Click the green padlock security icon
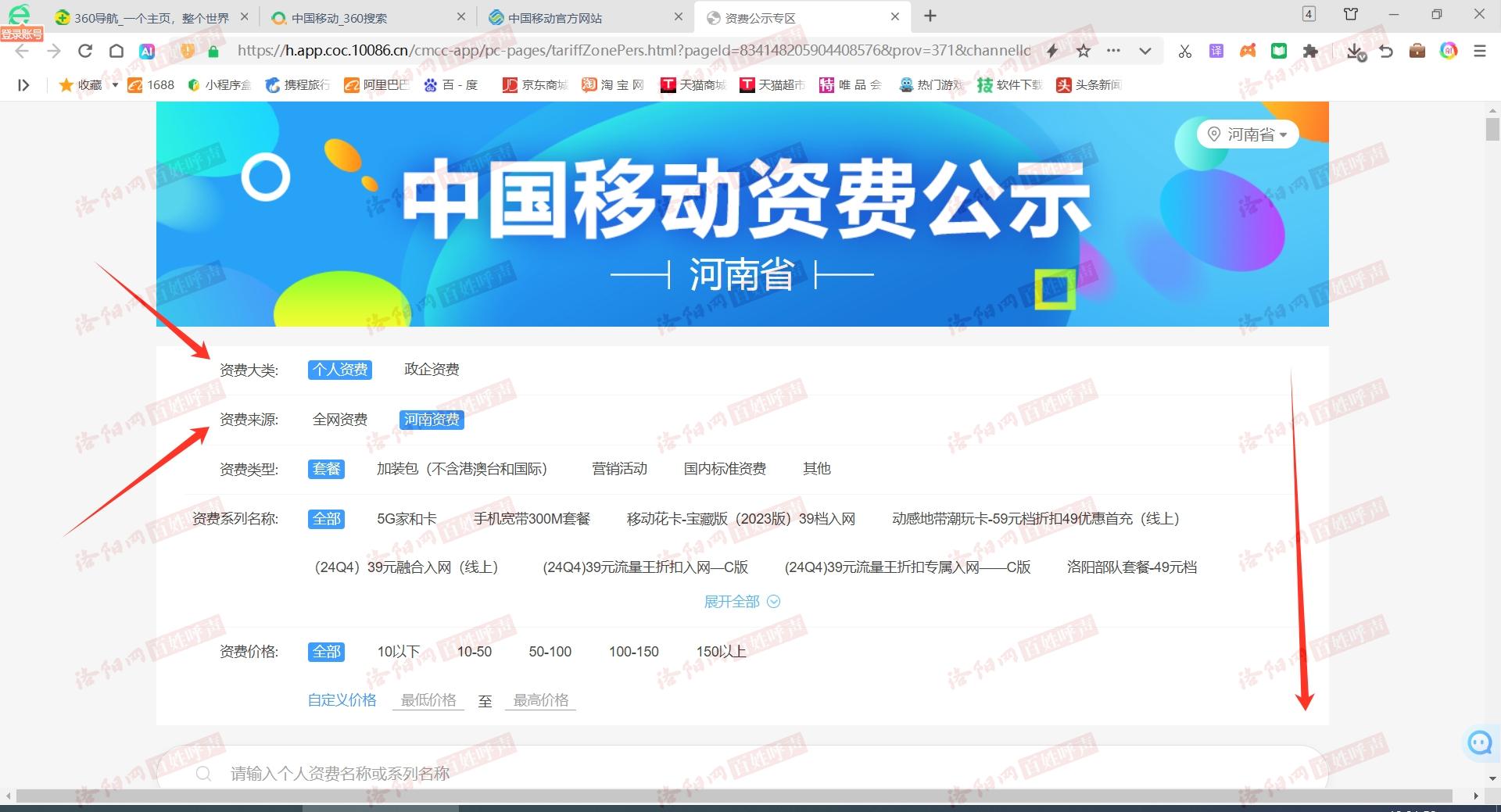Image resolution: width=1501 pixels, height=812 pixels. [213, 51]
